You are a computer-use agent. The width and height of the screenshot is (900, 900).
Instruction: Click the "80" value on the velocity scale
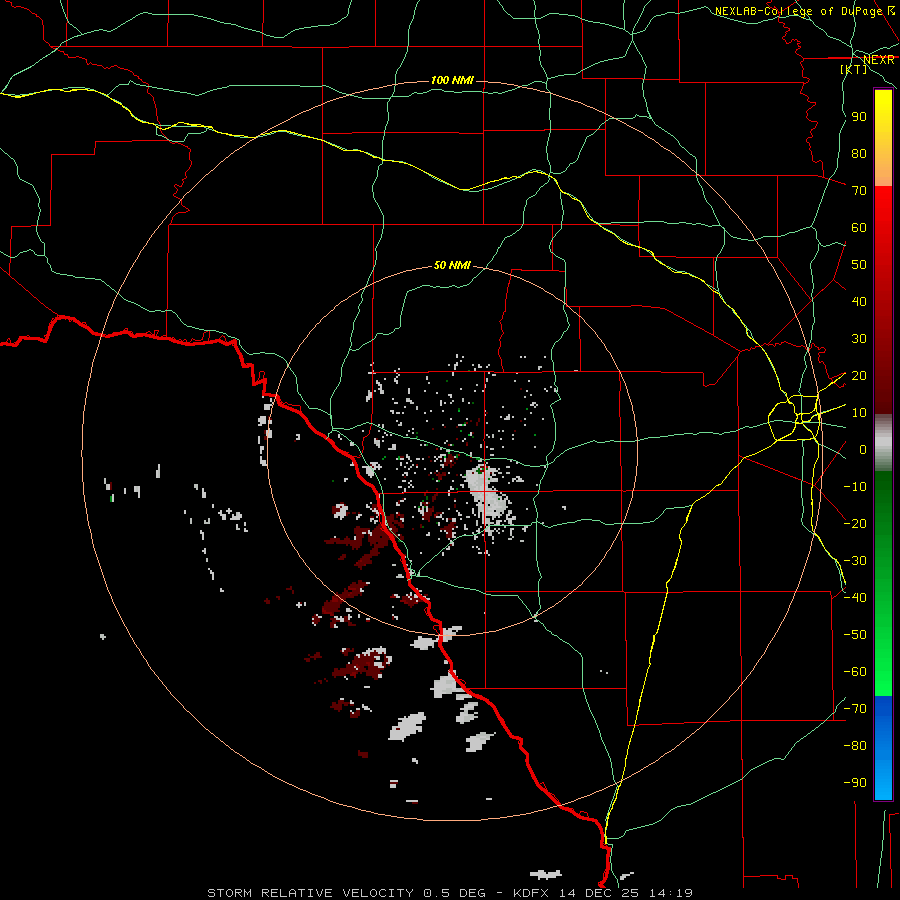(859, 154)
